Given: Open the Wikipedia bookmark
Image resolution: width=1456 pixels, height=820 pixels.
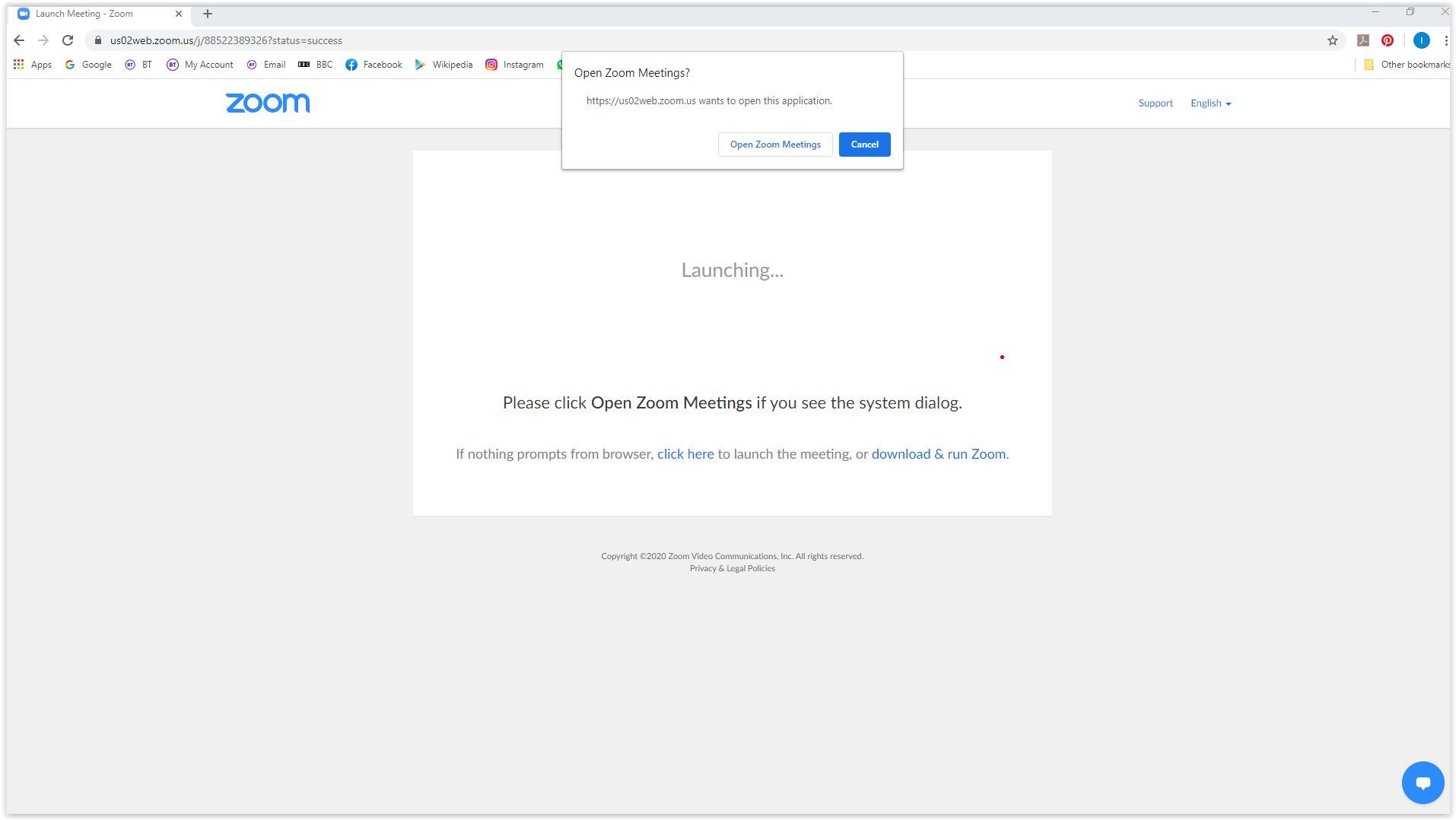Looking at the screenshot, I should click(x=444, y=65).
